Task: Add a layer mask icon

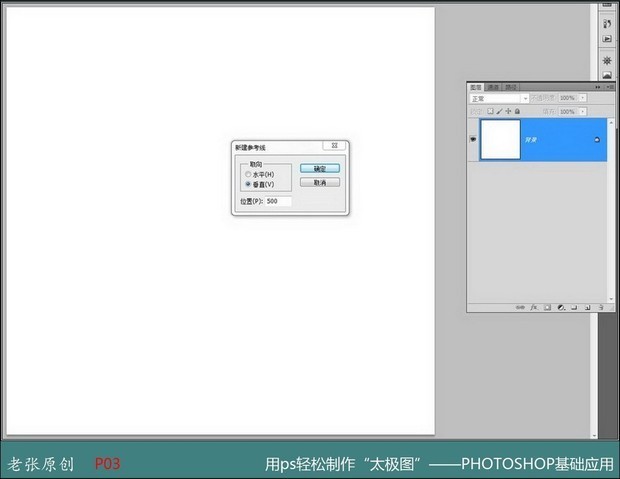Action: click(x=547, y=307)
